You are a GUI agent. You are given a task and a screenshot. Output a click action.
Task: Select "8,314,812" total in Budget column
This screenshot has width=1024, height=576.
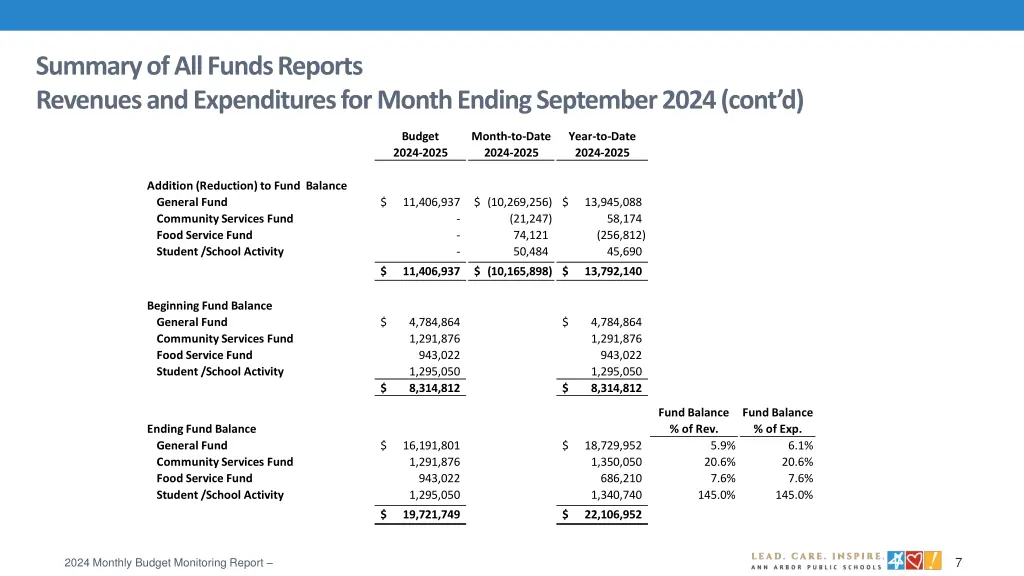[434, 388]
